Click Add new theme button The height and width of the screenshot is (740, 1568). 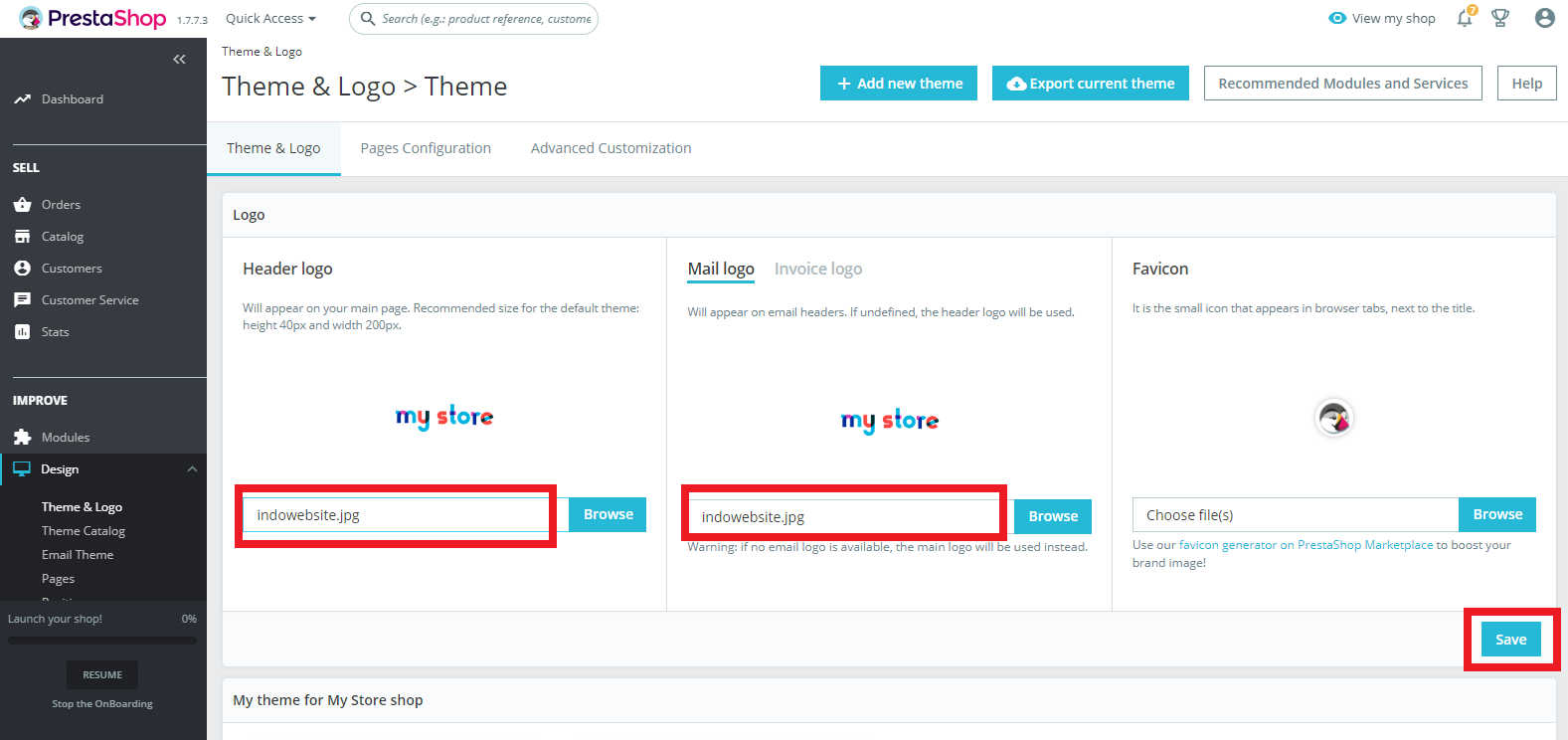pyautogui.click(x=899, y=84)
